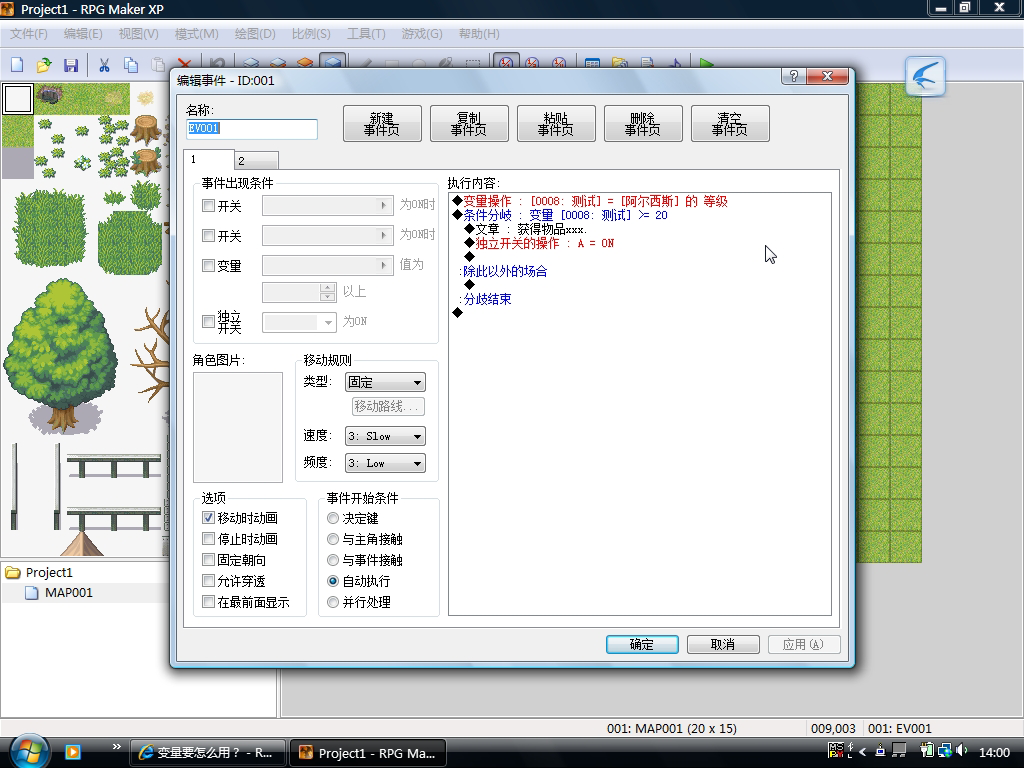Expand hidden tray icons arrow

[863, 751]
